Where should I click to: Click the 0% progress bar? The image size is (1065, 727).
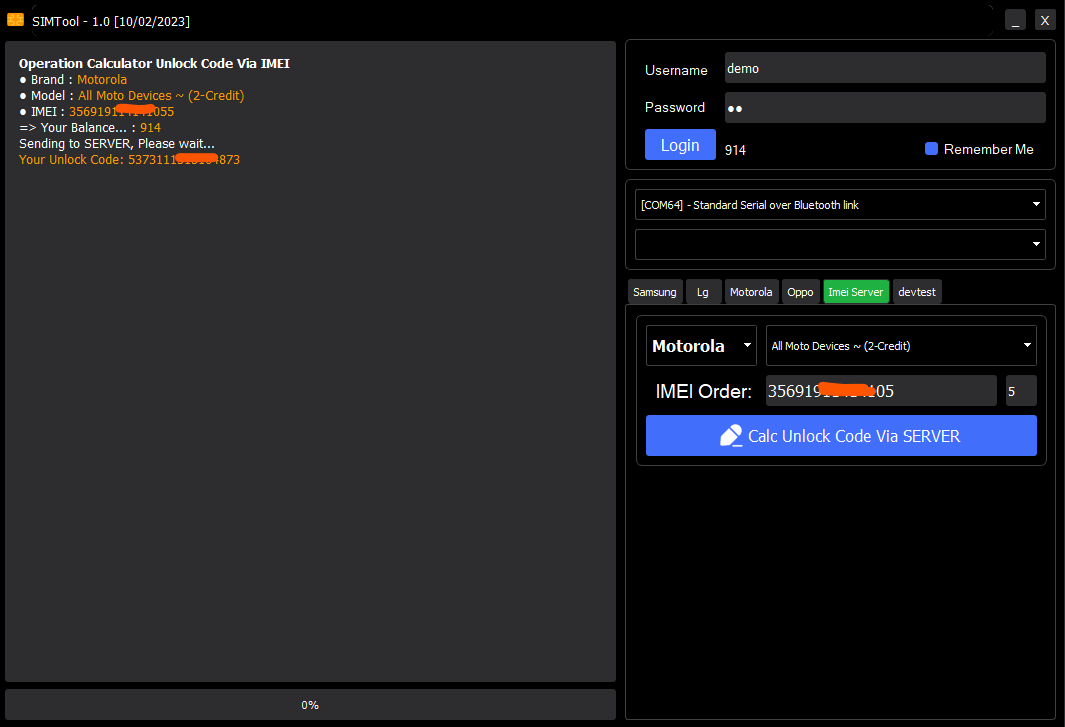310,705
